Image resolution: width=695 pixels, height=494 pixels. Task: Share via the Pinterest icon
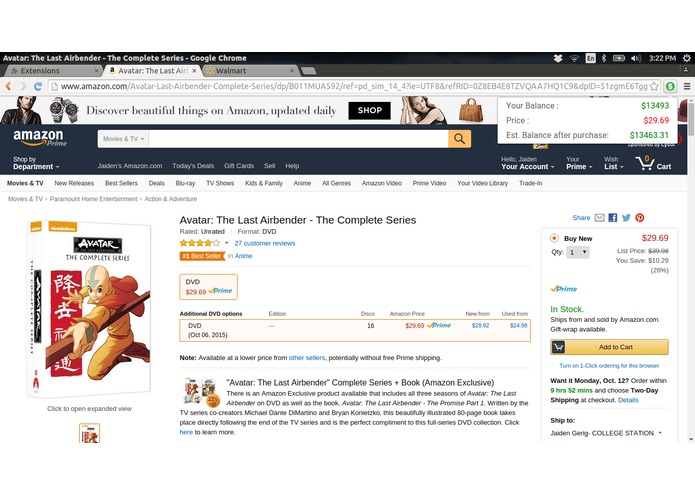coord(640,218)
